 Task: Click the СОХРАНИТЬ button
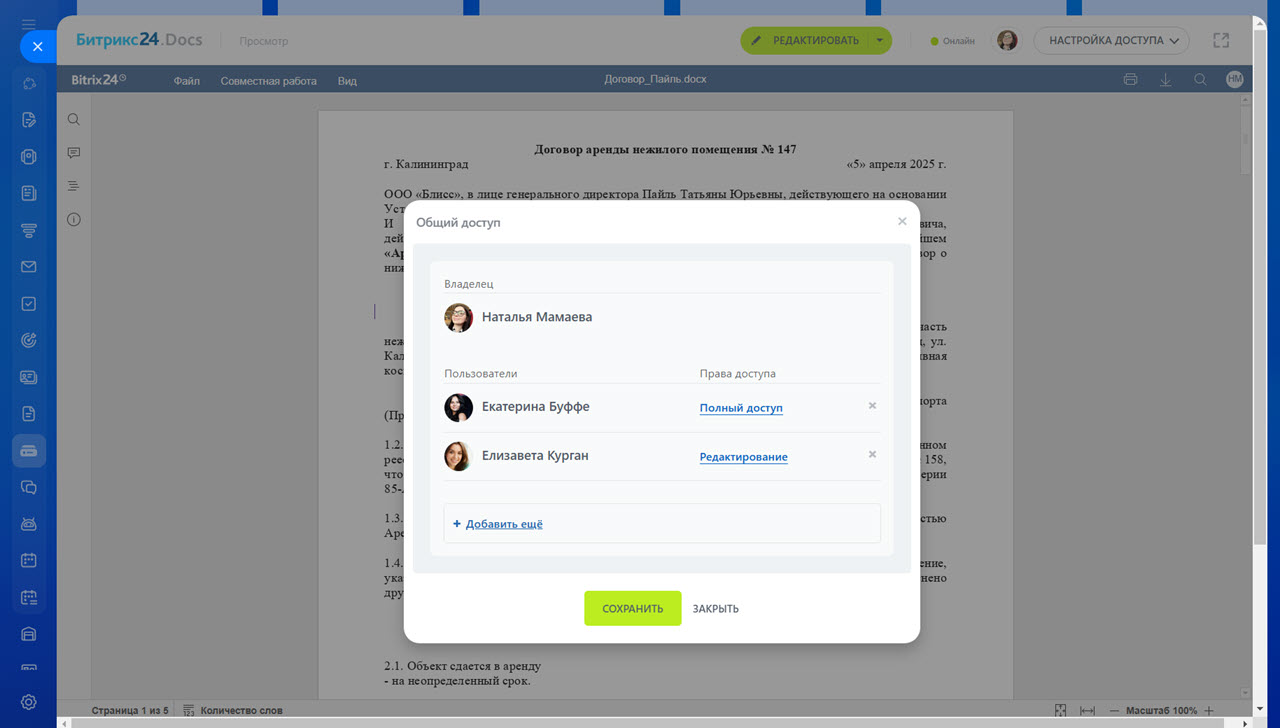point(633,608)
